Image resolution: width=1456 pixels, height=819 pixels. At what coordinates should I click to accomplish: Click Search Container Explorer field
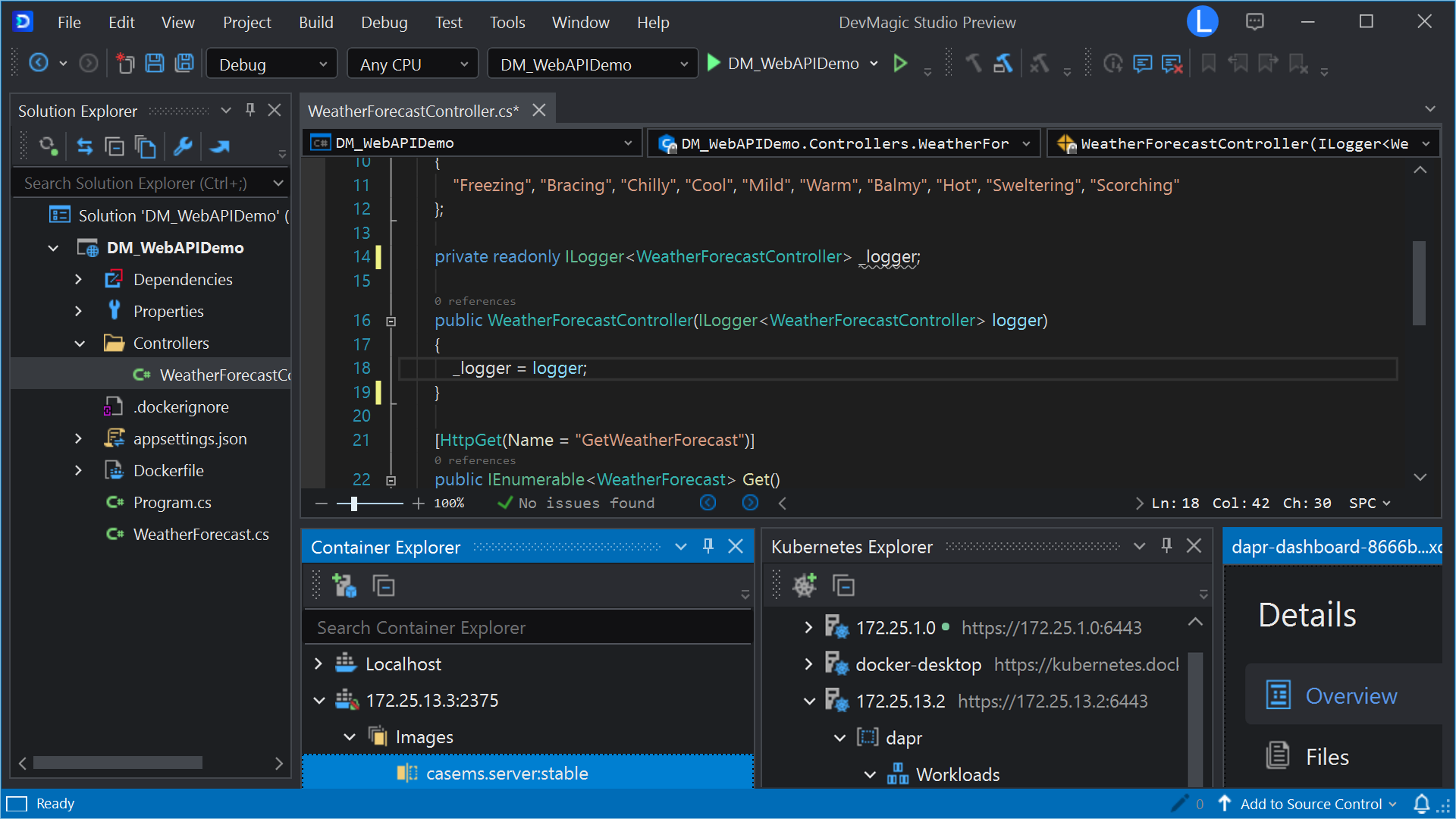[528, 627]
